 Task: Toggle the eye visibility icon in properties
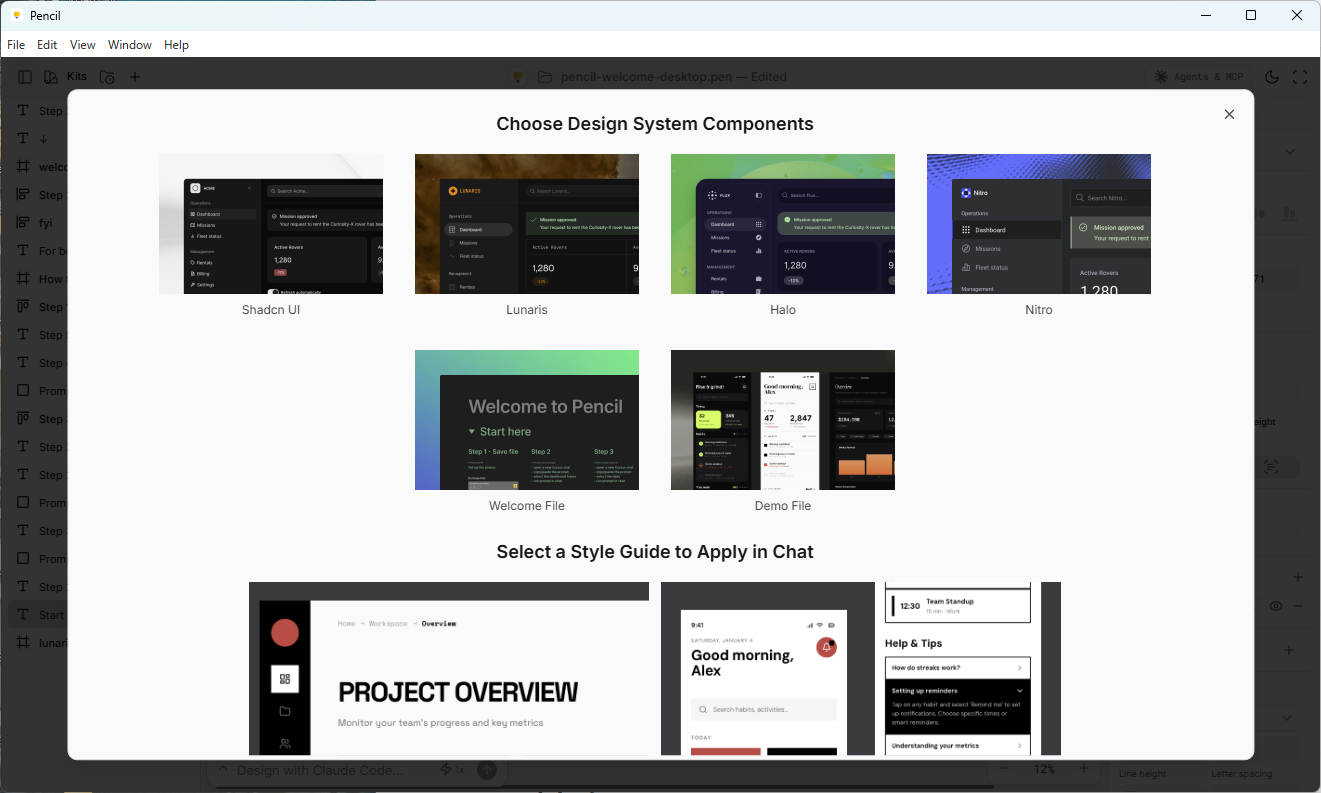pos(1276,606)
